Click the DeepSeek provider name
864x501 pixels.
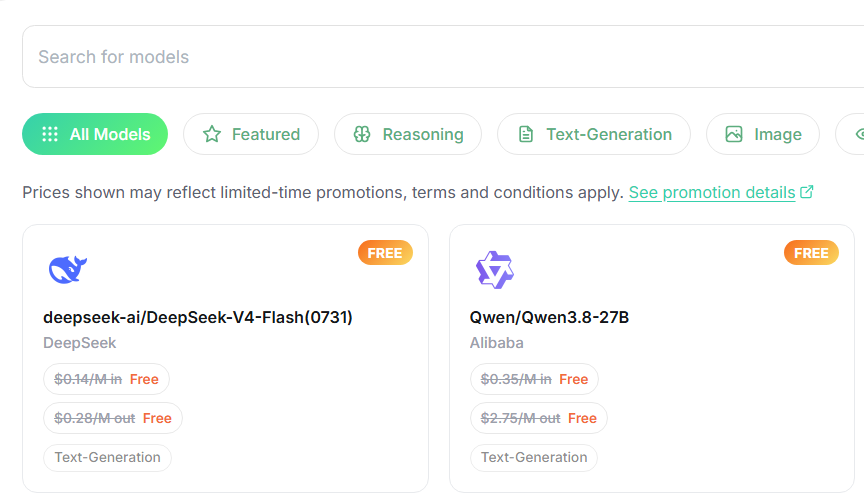pos(80,343)
